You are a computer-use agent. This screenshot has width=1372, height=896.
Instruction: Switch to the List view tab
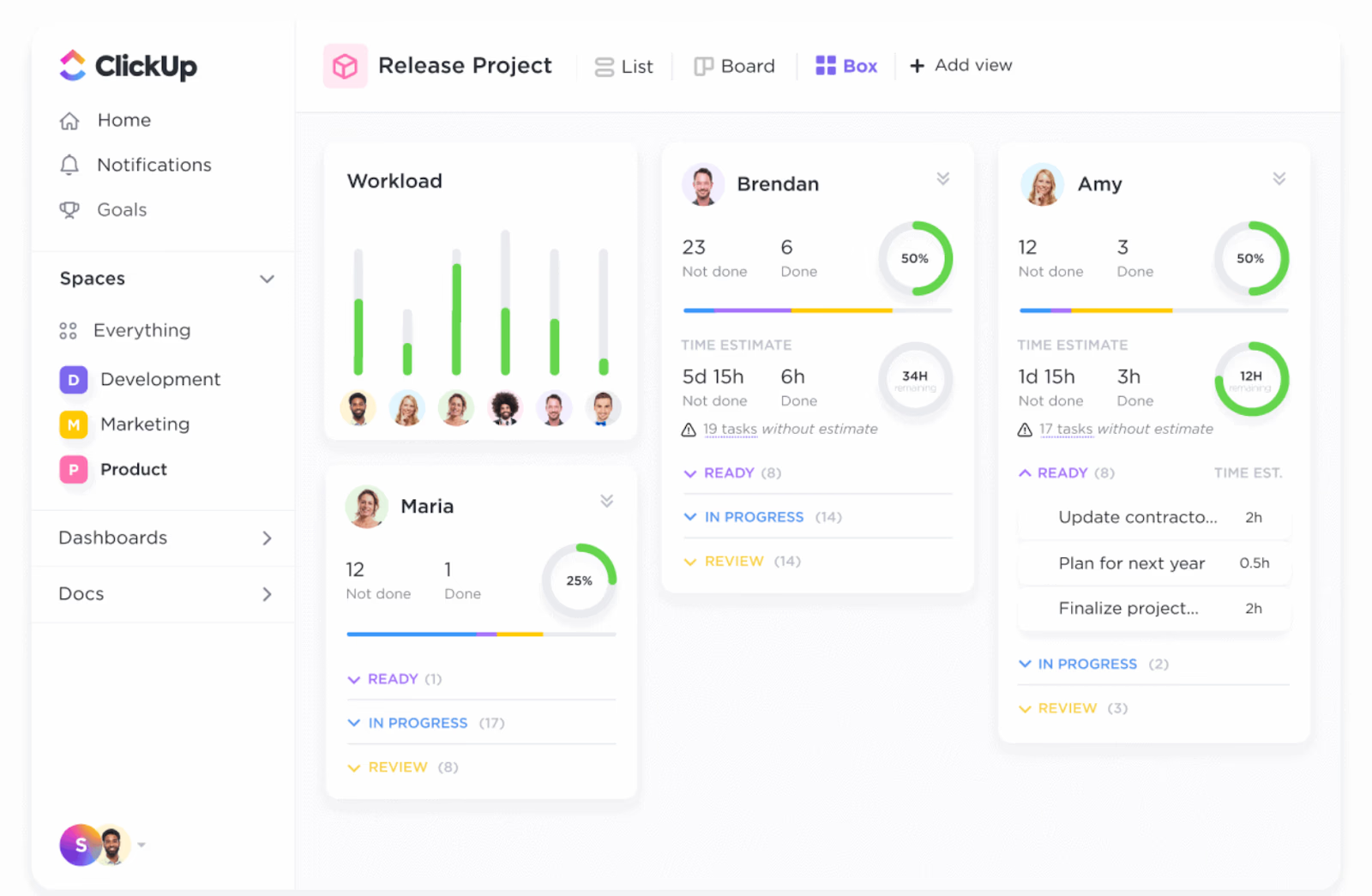coord(623,66)
